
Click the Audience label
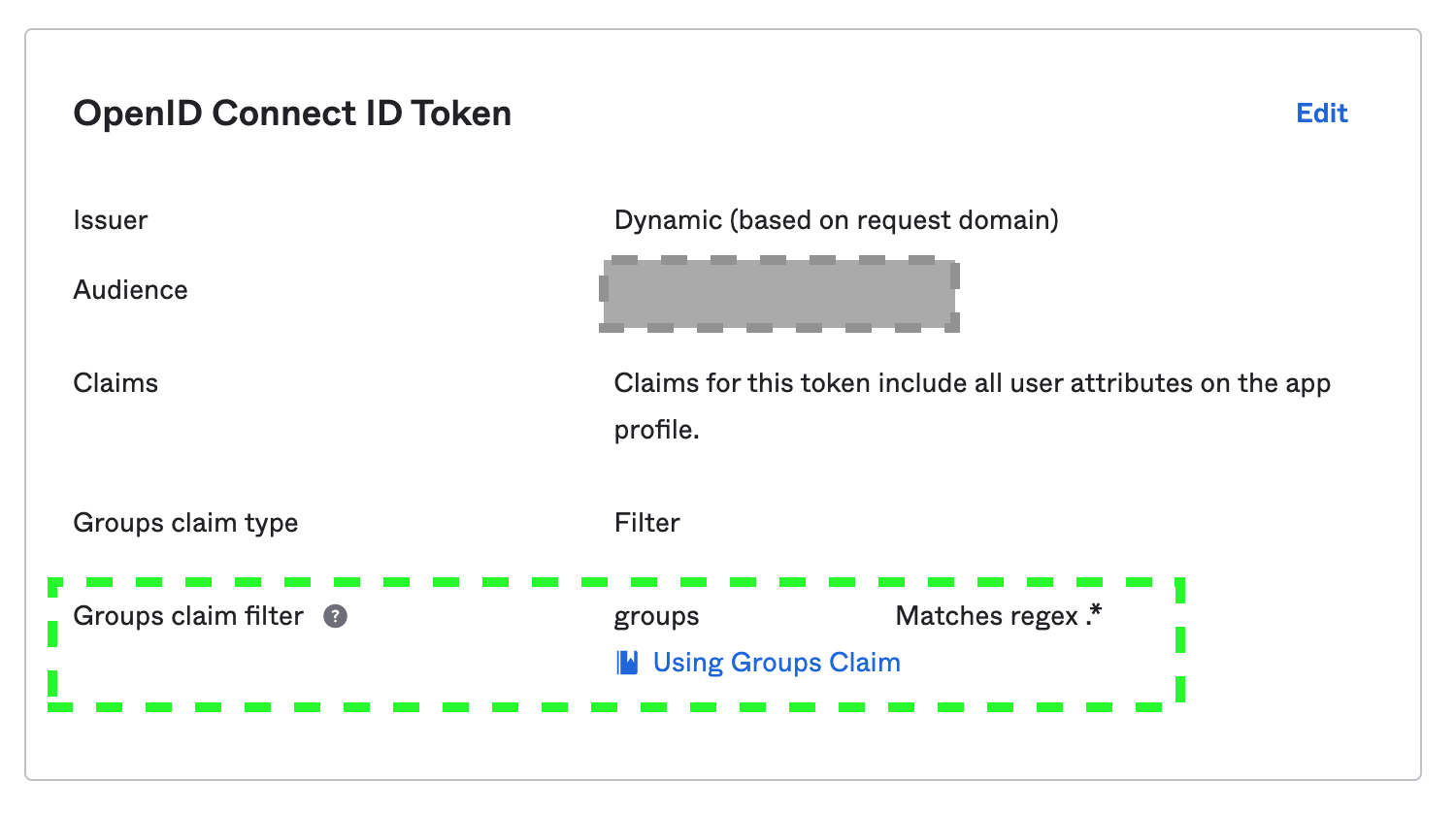pos(130,290)
